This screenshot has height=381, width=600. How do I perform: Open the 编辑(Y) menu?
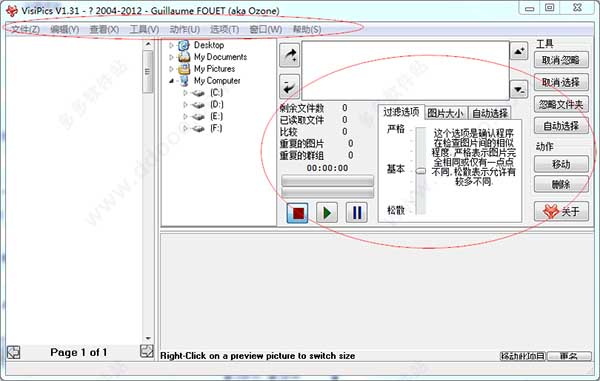64,29
